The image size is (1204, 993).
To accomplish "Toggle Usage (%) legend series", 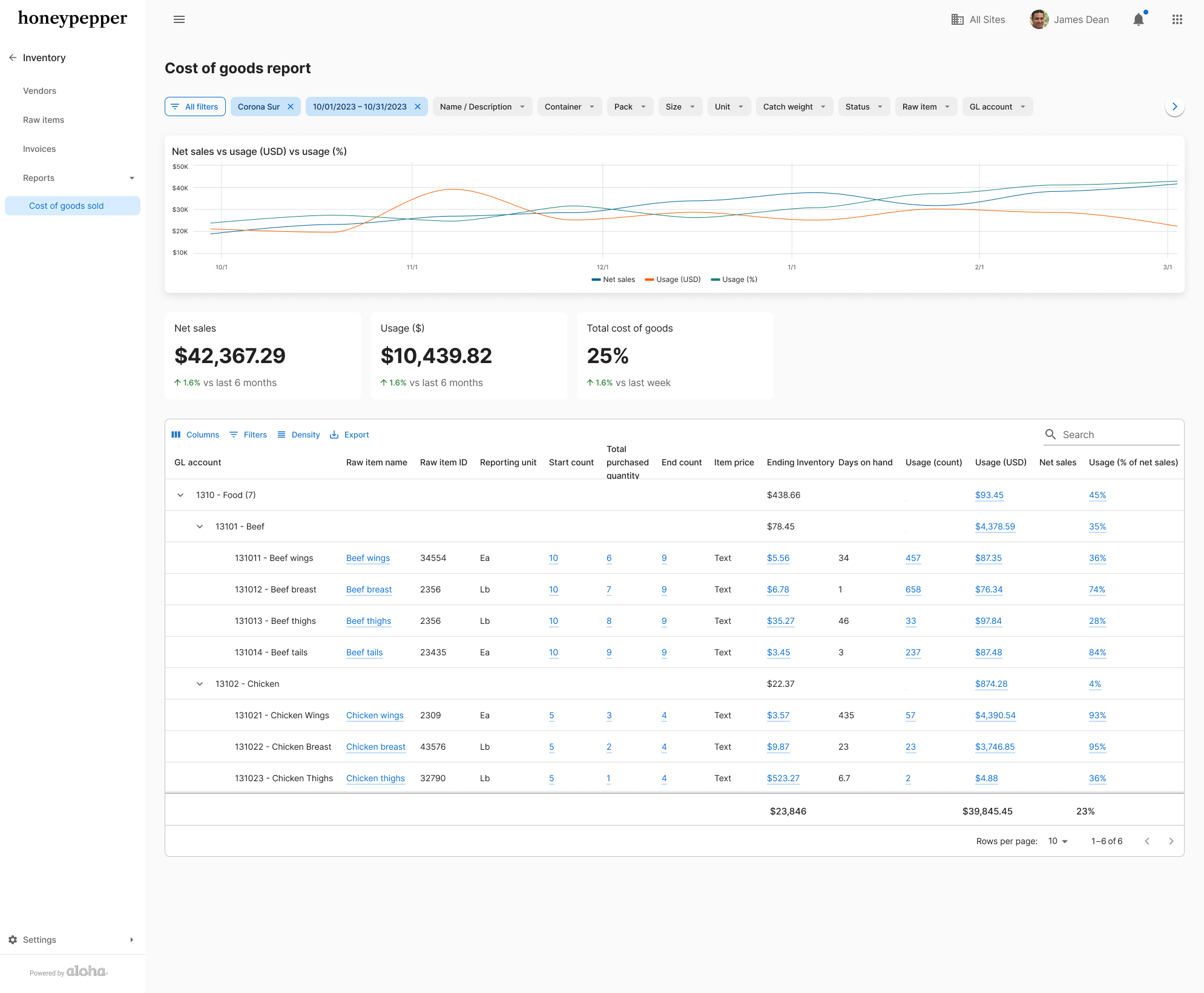I will pyautogui.click(x=734, y=280).
